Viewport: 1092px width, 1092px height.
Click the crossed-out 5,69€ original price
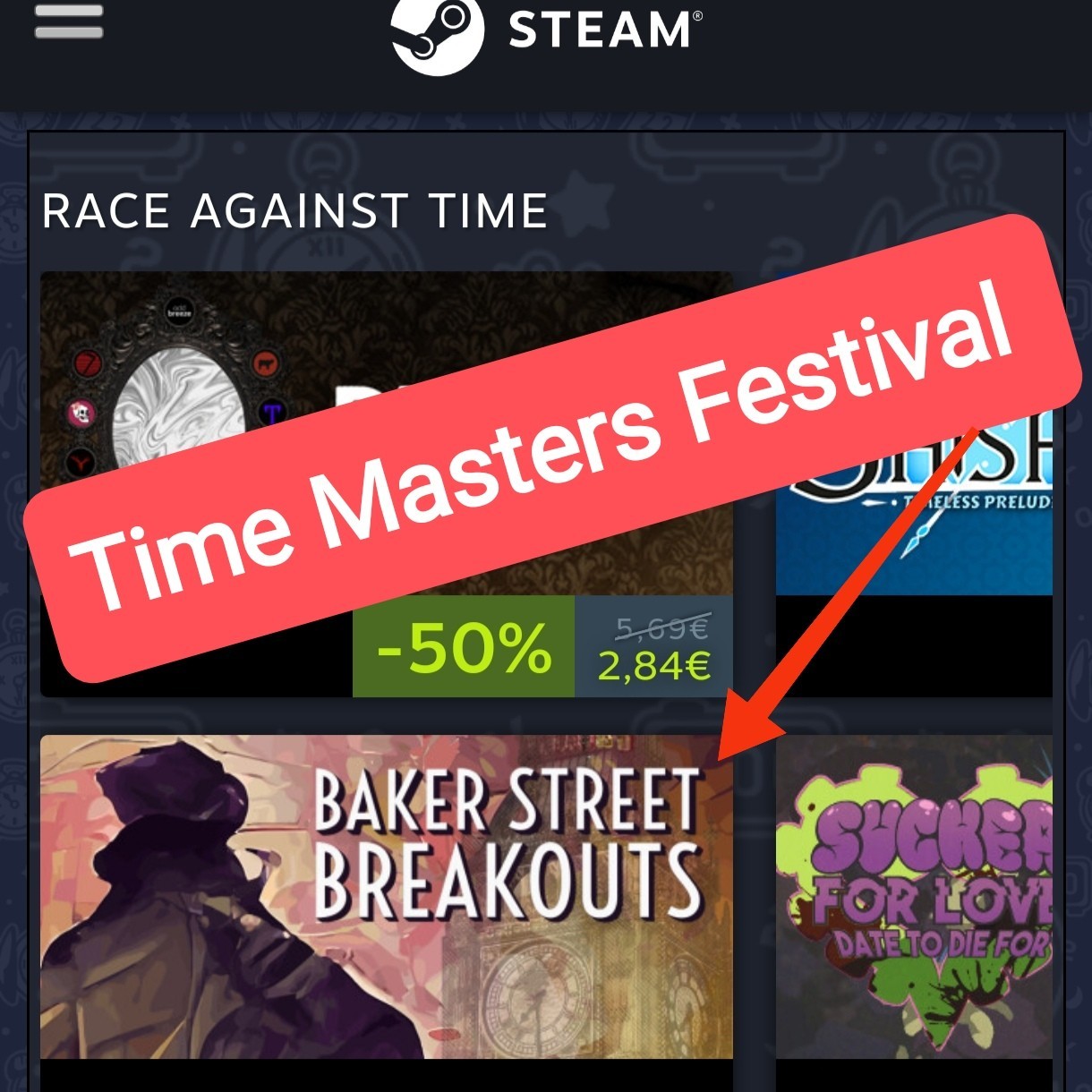pos(662,628)
